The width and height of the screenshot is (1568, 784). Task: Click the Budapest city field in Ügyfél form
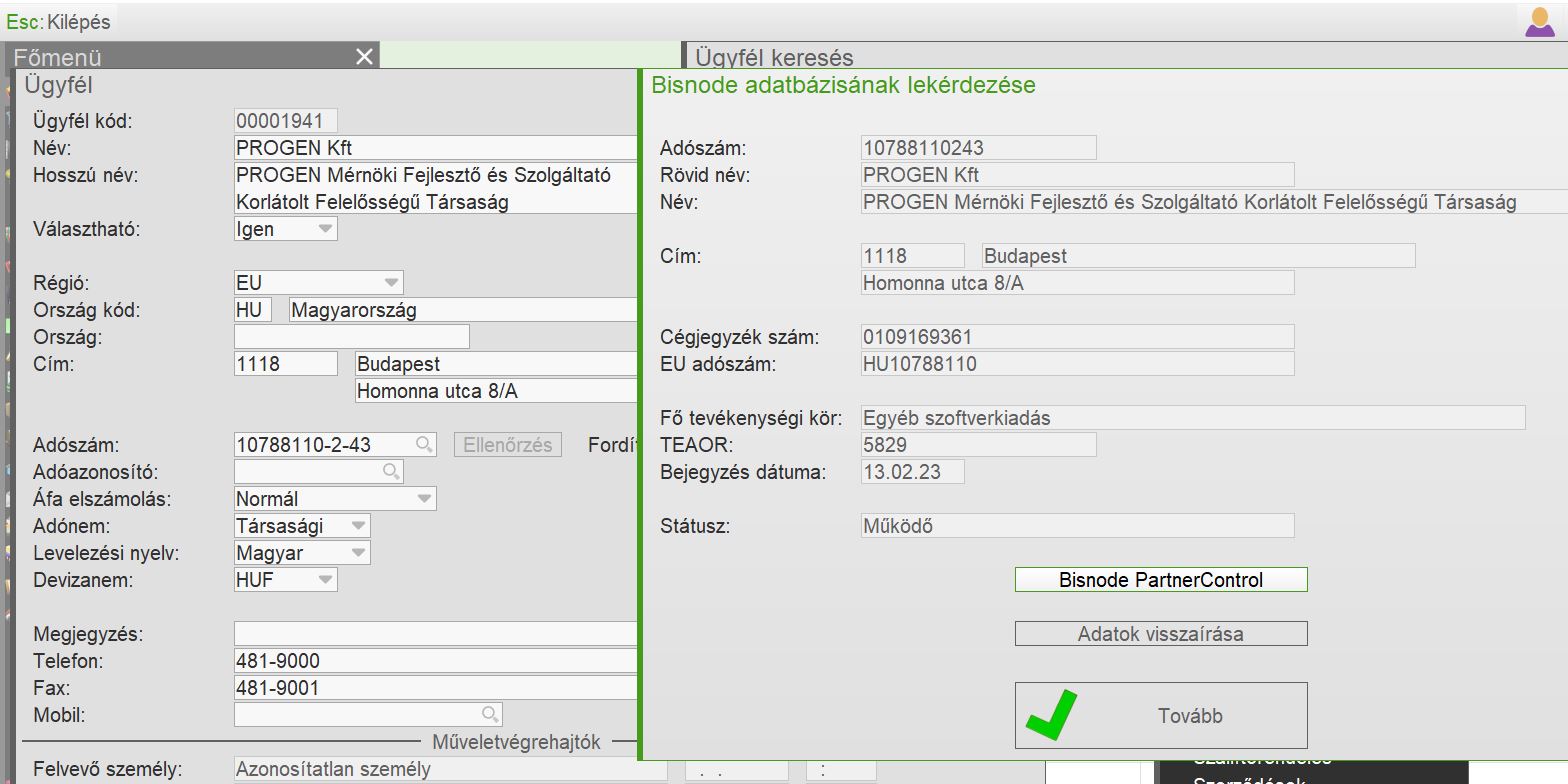point(497,364)
